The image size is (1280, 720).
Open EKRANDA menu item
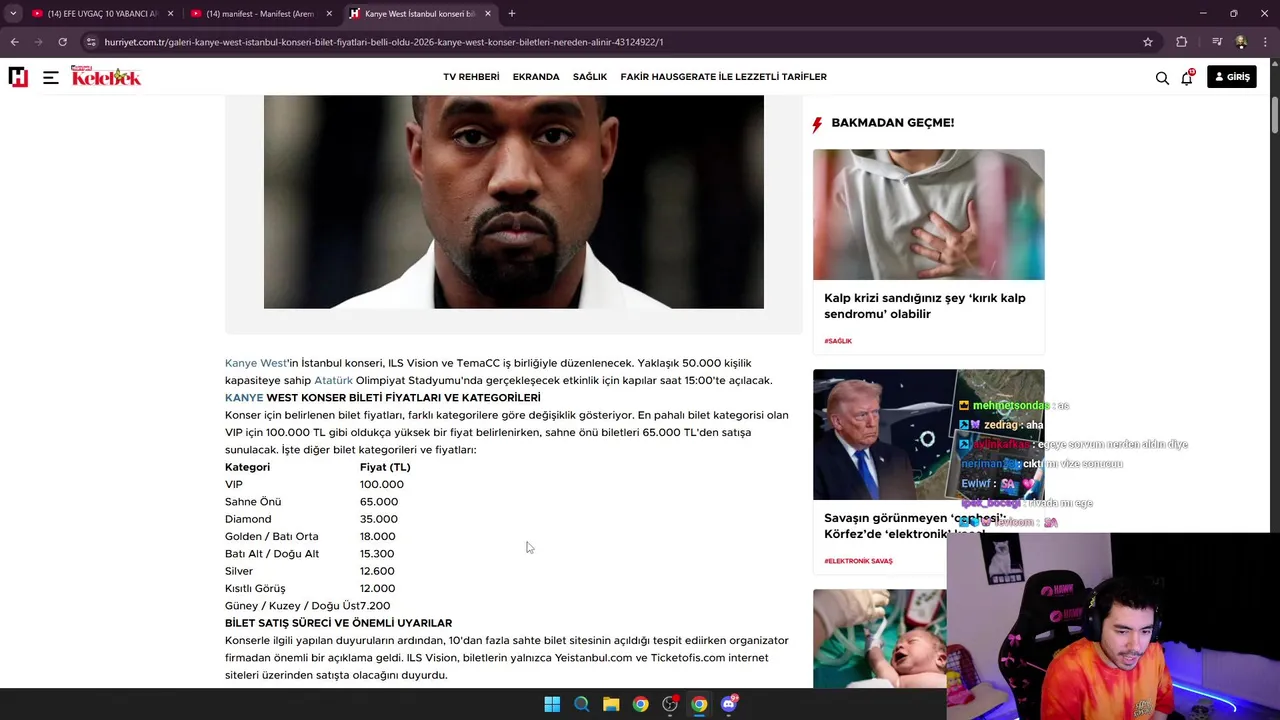(536, 77)
